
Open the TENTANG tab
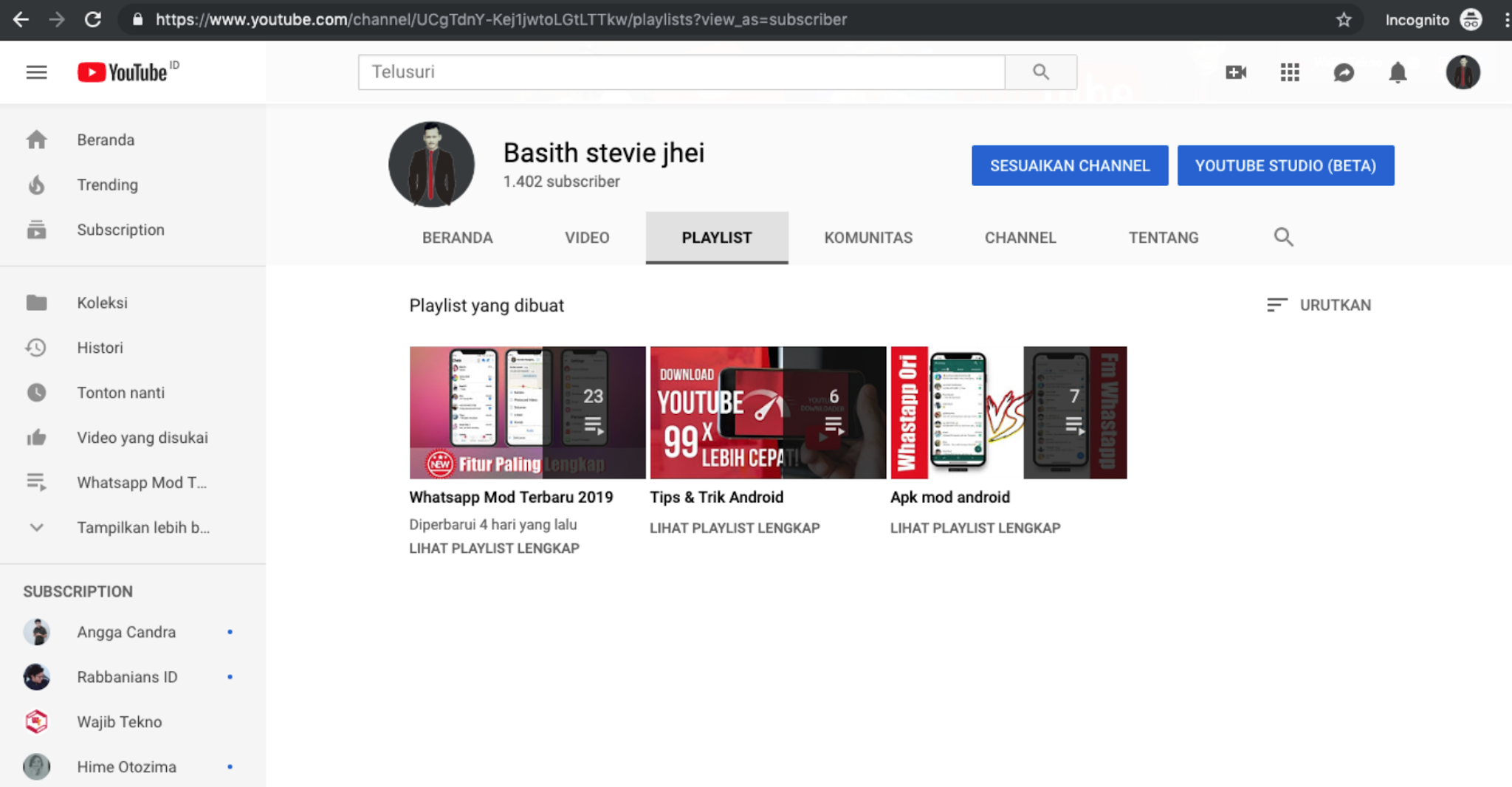[x=1164, y=238]
